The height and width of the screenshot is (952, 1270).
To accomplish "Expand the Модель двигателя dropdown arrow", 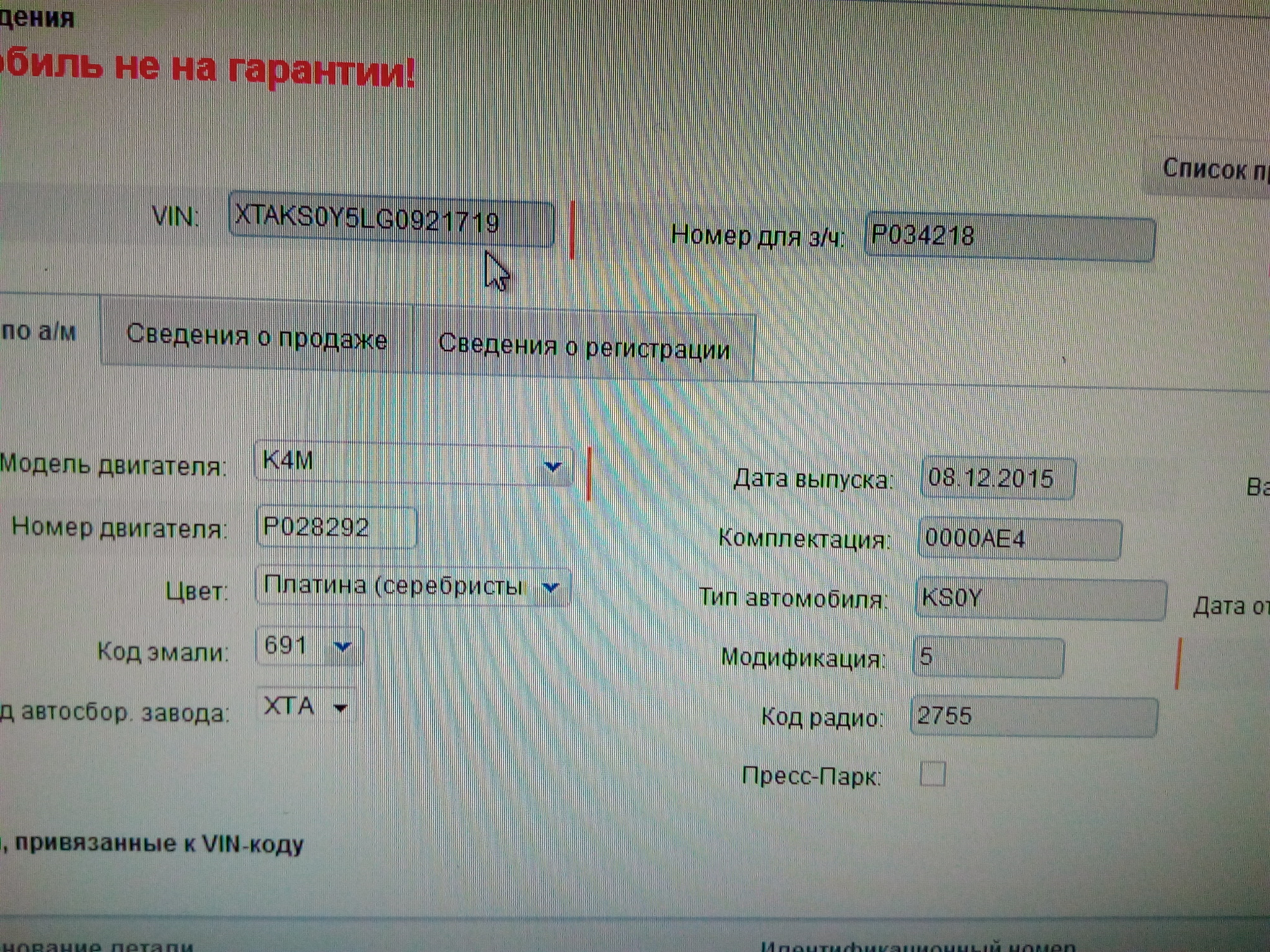I will (552, 465).
